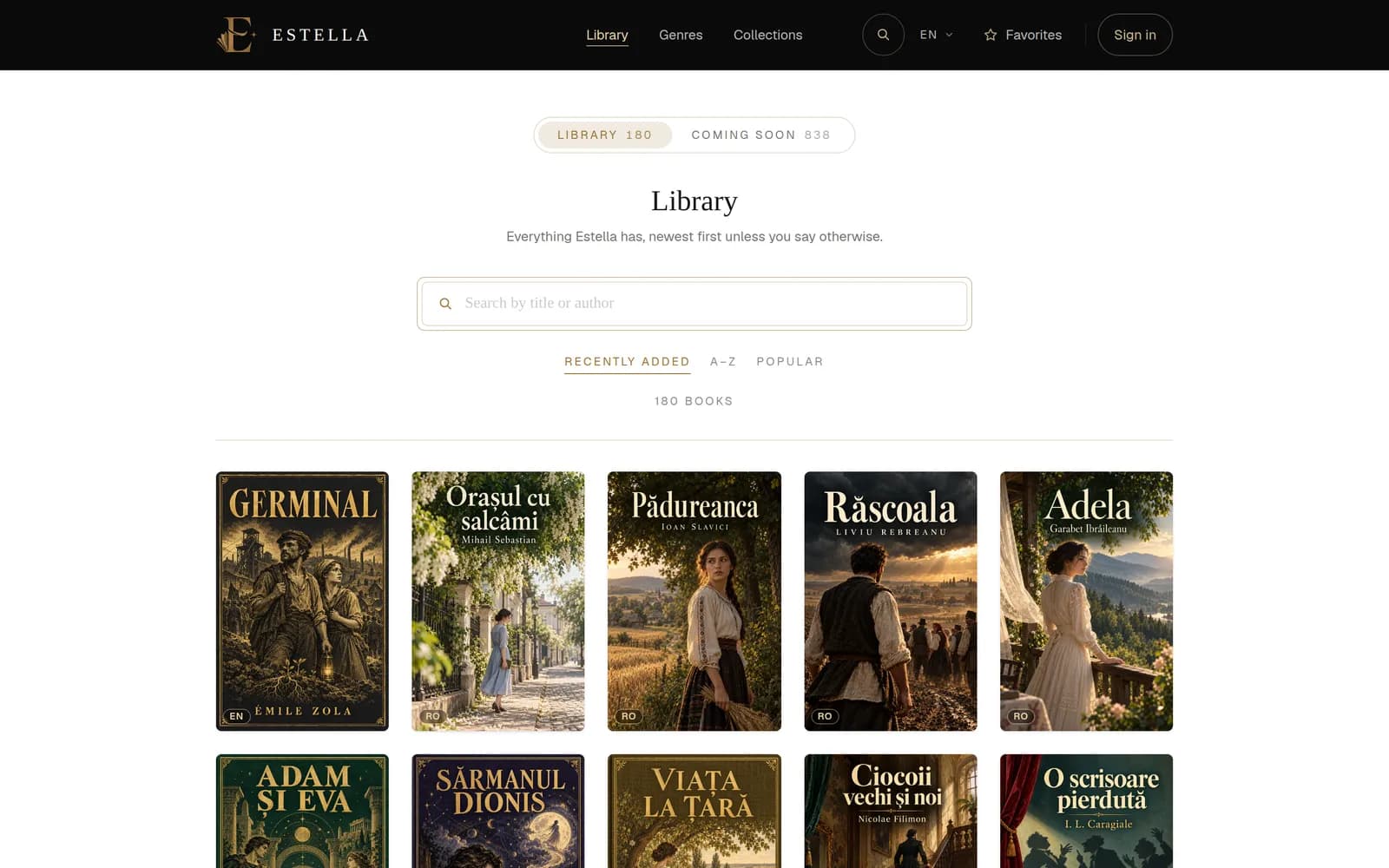The height and width of the screenshot is (868, 1389).
Task: Click the Sign in button
Action: click(x=1135, y=35)
